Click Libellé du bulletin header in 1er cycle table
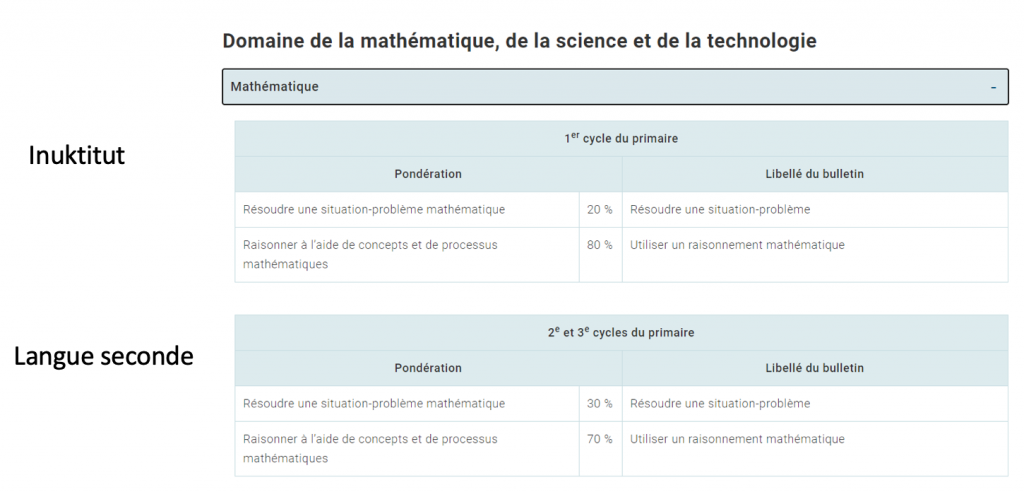Image resolution: width=1024 pixels, height=492 pixels. [814, 174]
